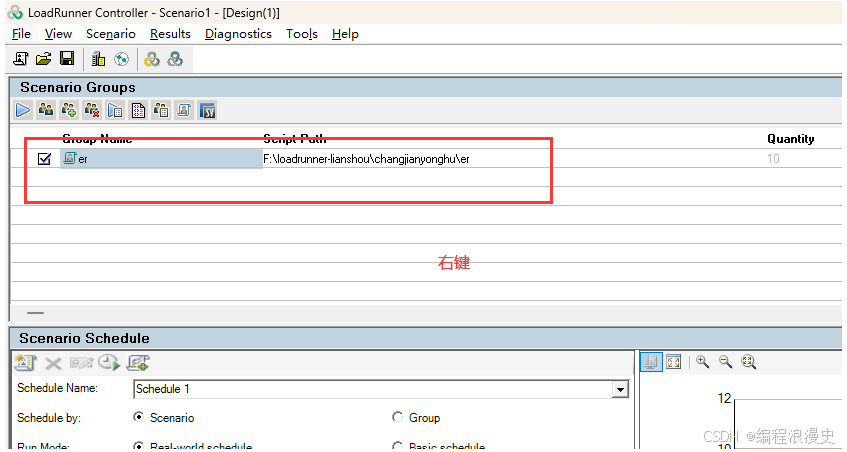Click the clock start-time schedule icon

[109, 363]
